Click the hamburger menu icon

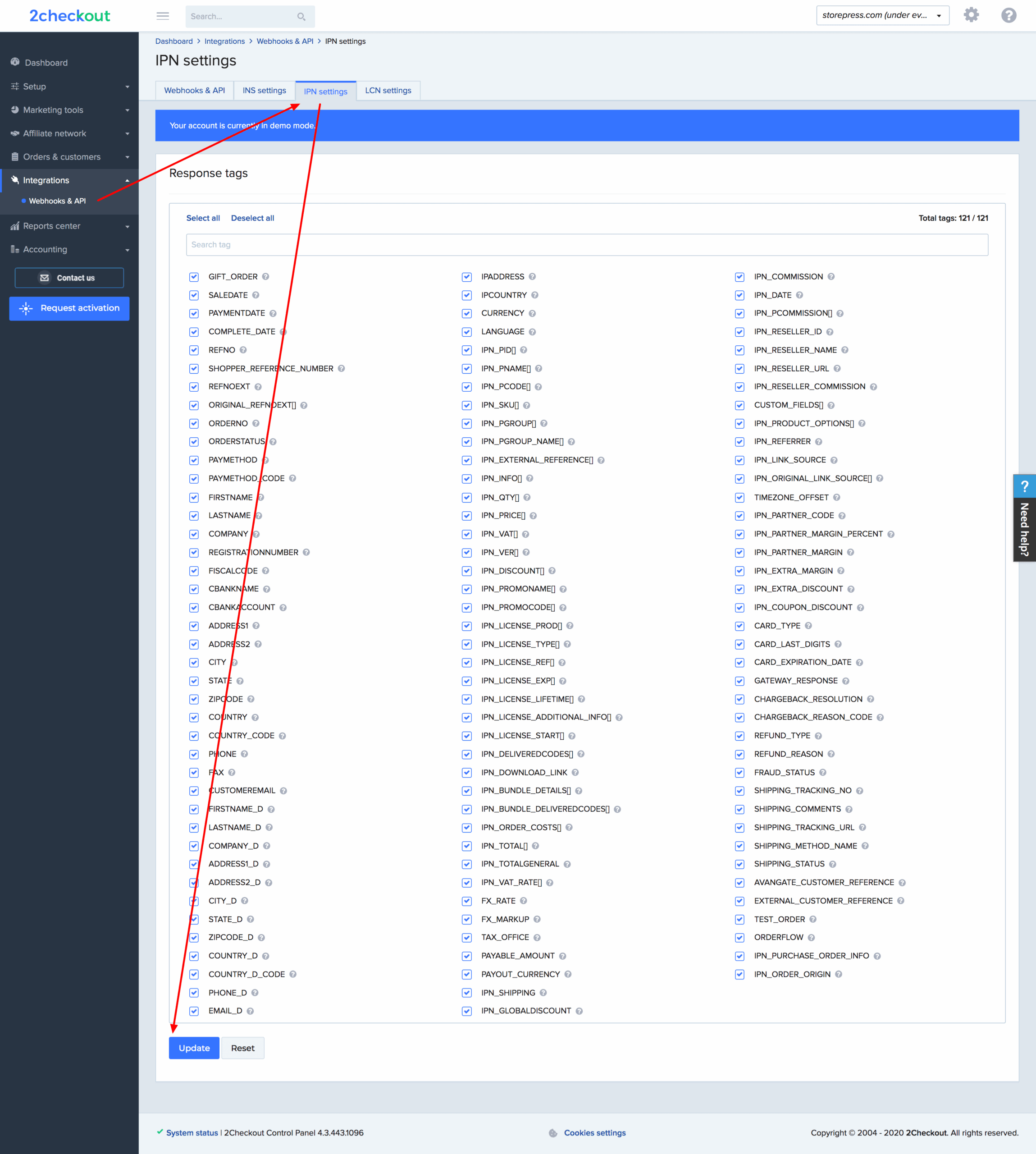[x=163, y=16]
